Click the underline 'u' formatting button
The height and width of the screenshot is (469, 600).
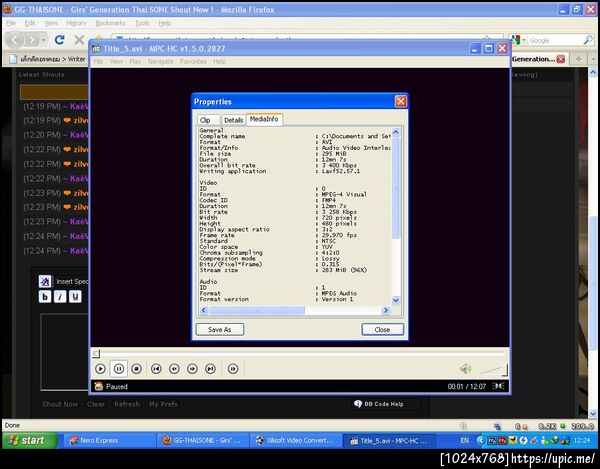point(75,296)
